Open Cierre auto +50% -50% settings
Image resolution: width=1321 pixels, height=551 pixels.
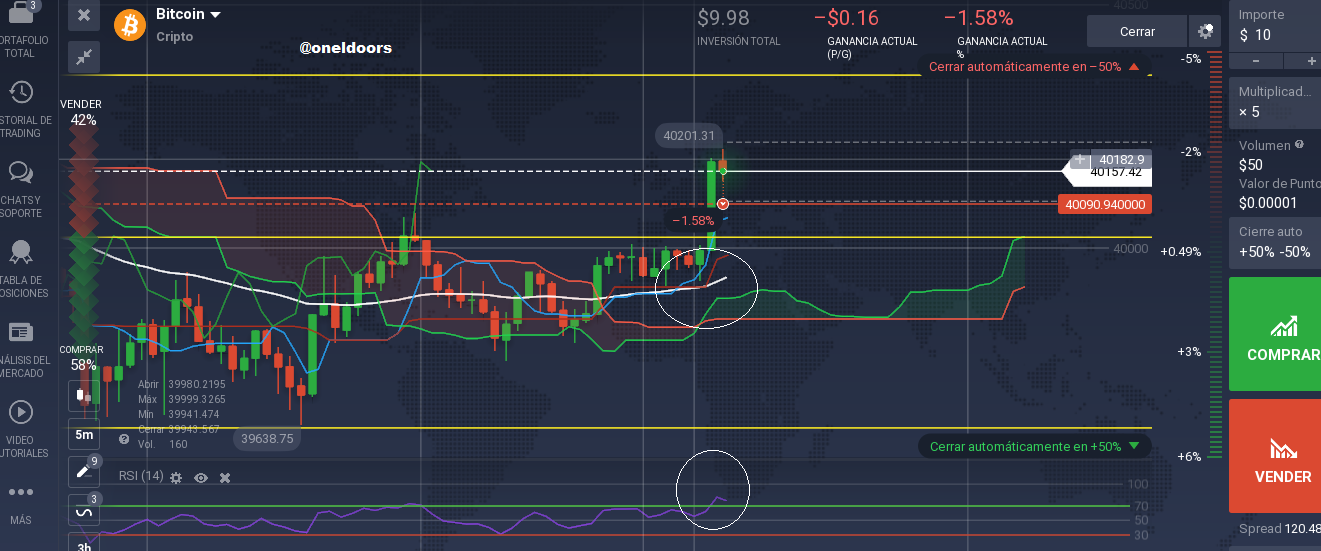click(x=1275, y=242)
